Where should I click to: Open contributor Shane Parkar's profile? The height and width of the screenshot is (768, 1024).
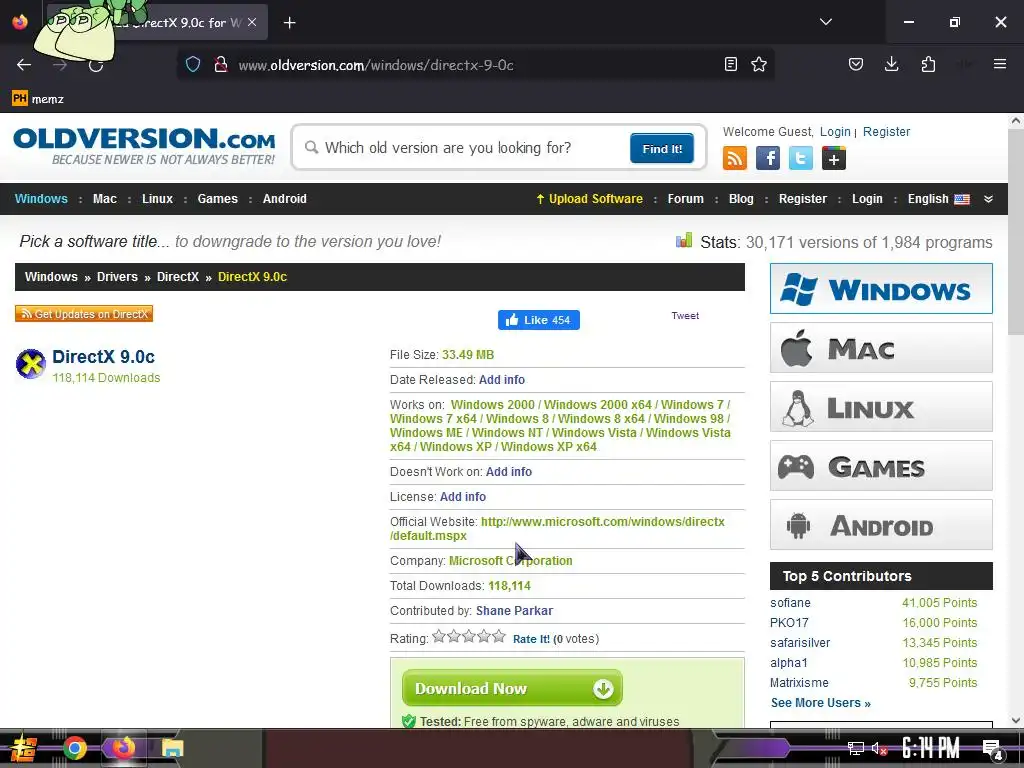tap(514, 611)
